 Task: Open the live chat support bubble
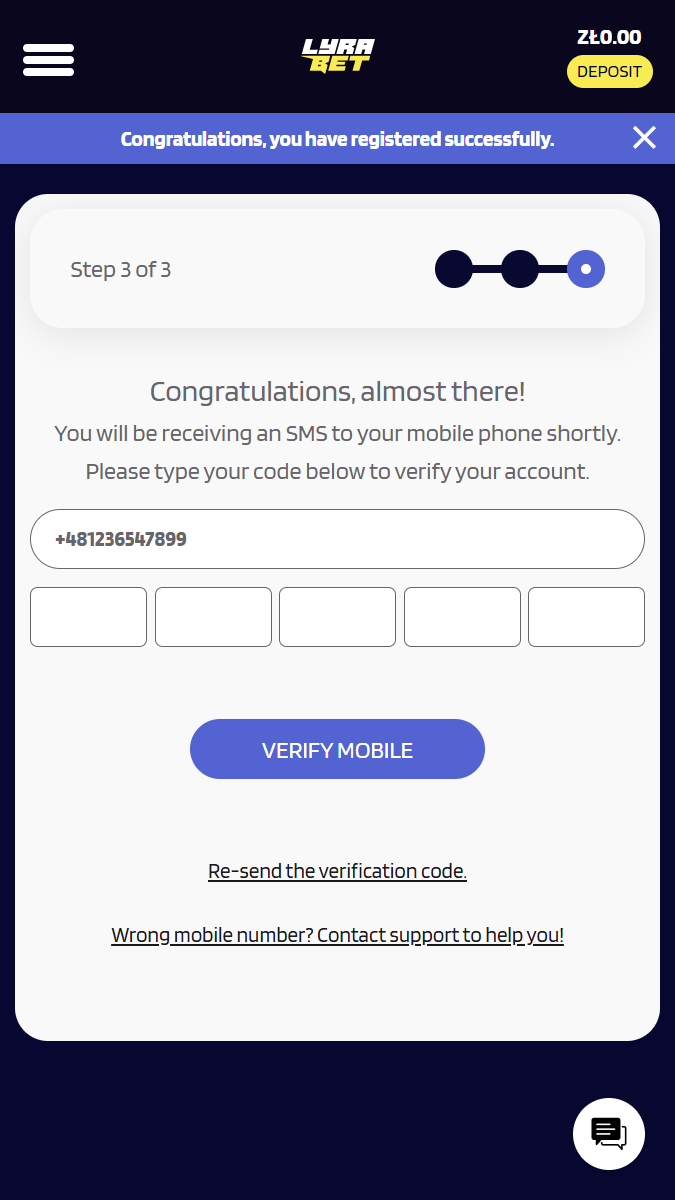(609, 1134)
